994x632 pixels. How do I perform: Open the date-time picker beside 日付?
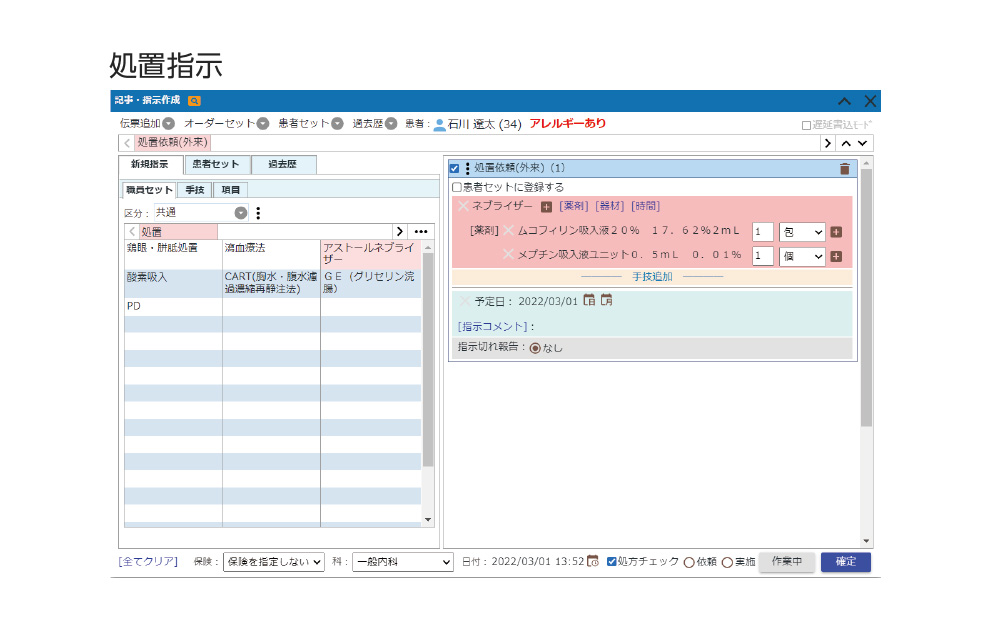593,561
